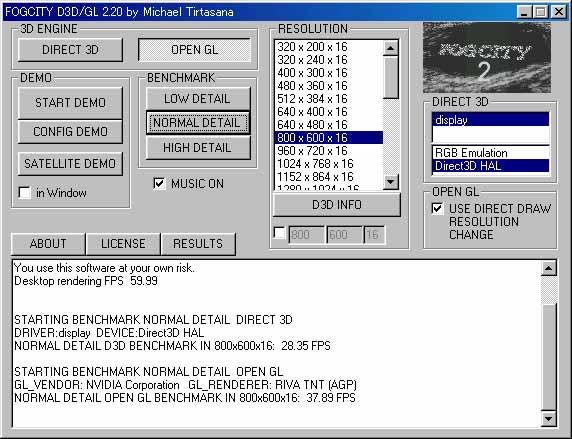
Task: Run the HIGH DETAIL benchmark
Action: [198, 147]
